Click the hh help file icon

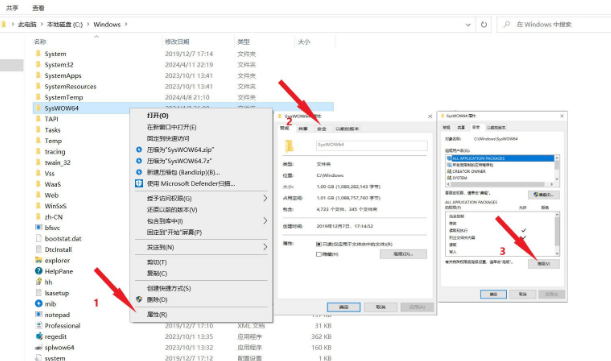click(38, 282)
